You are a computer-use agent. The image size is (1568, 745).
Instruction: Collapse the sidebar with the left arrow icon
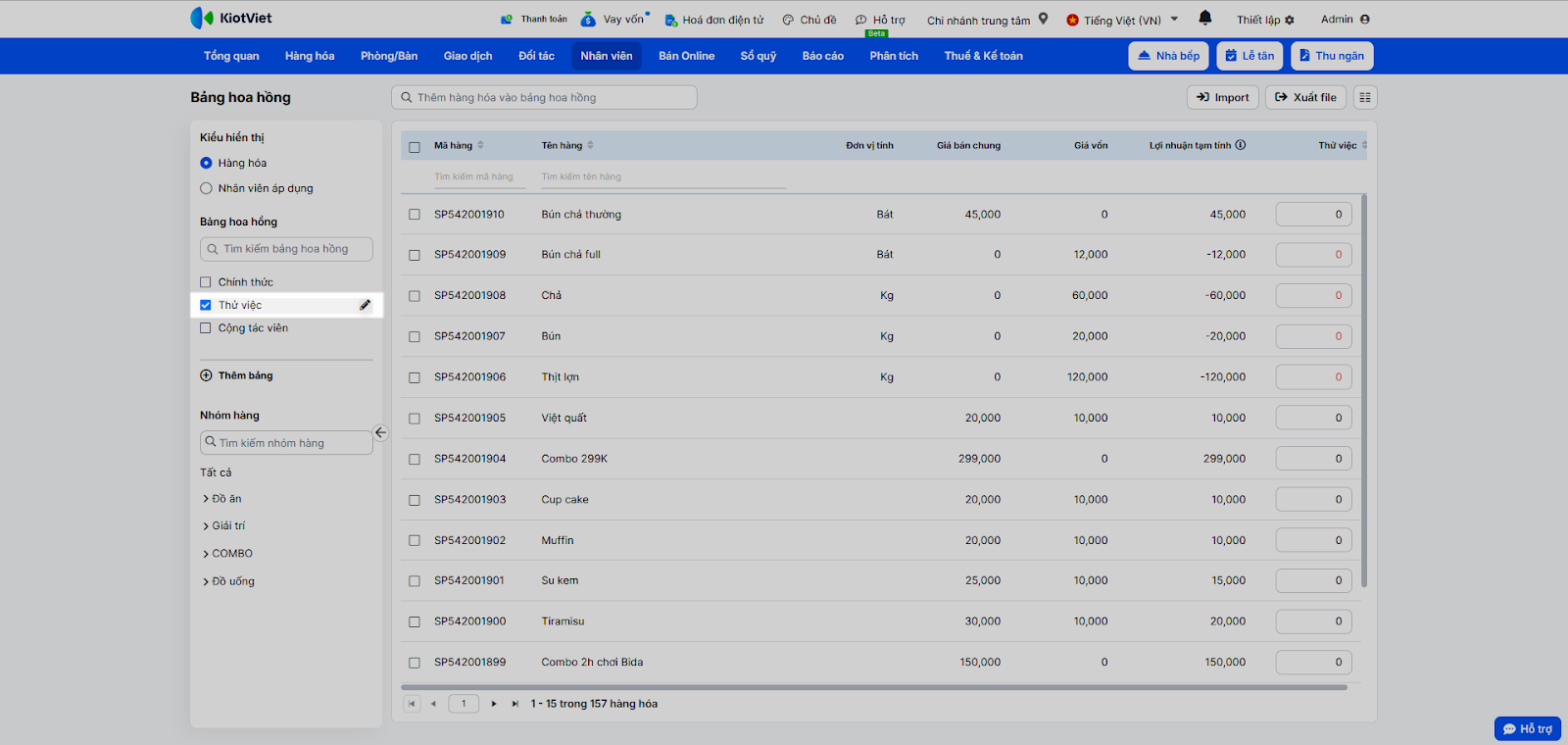[380, 432]
